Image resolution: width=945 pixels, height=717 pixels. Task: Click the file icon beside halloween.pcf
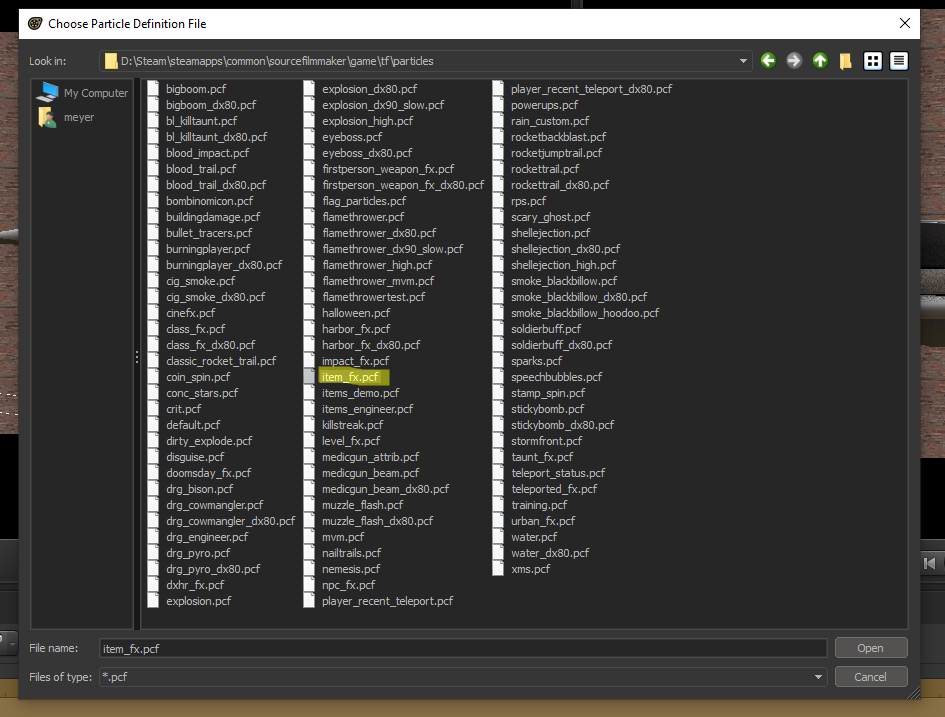309,313
